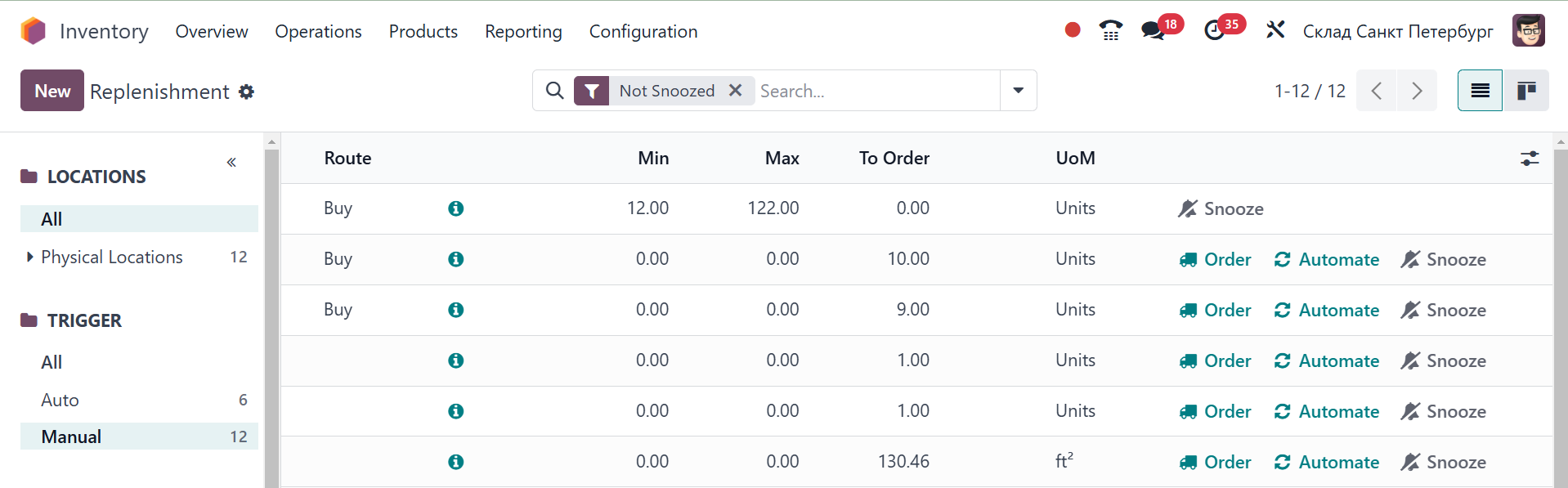1568x488 pixels.
Task: Click the red recording indicator dot
Action: pos(1073,30)
